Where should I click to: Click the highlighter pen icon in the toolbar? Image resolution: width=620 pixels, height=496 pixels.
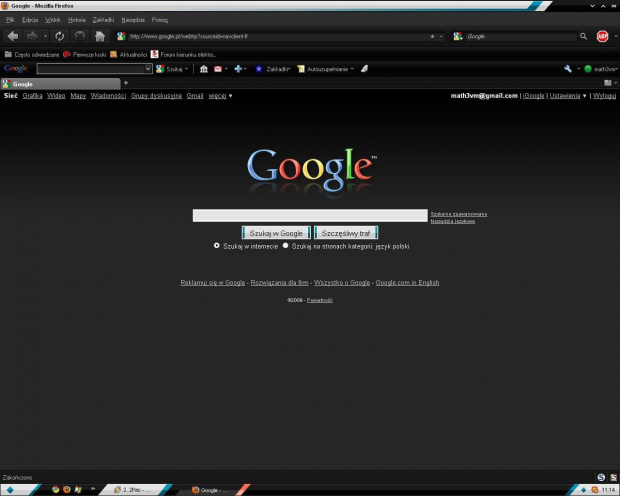(364, 69)
